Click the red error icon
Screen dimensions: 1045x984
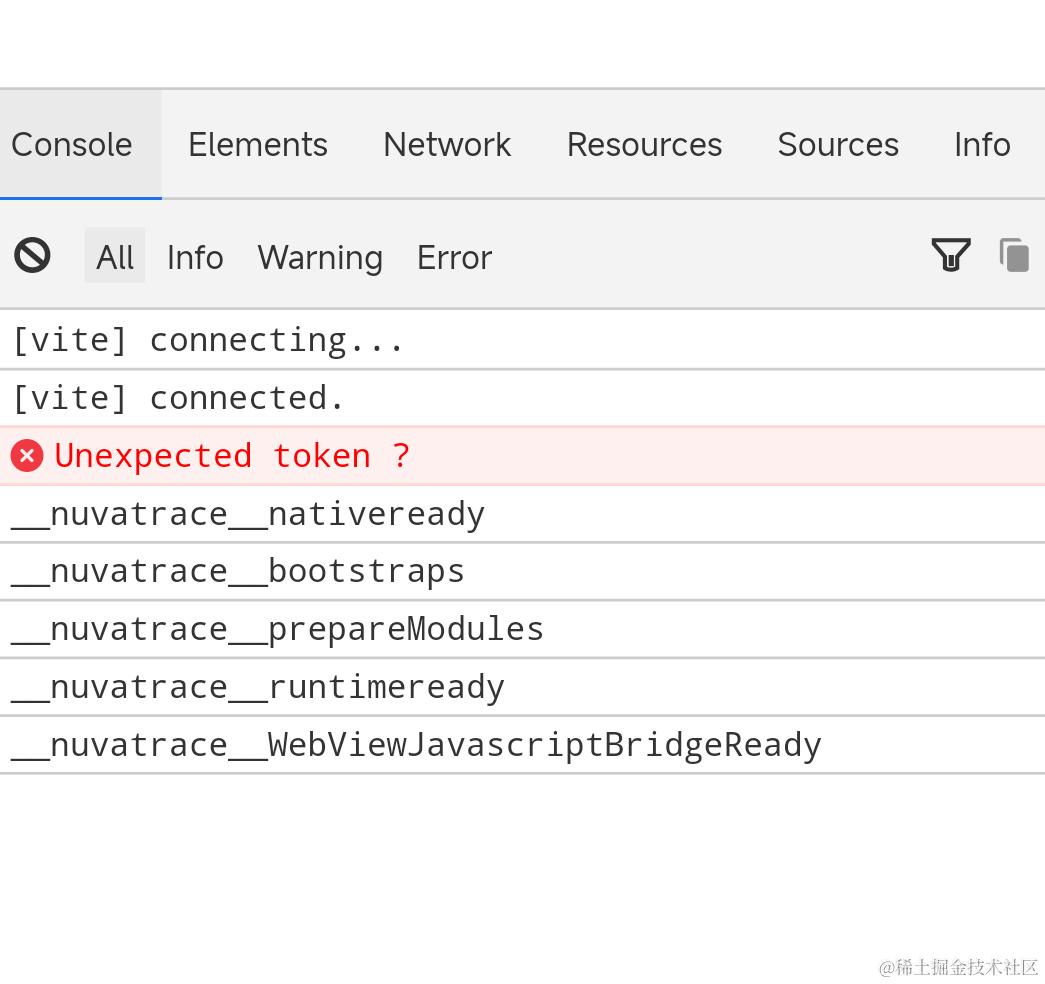tap(27, 456)
